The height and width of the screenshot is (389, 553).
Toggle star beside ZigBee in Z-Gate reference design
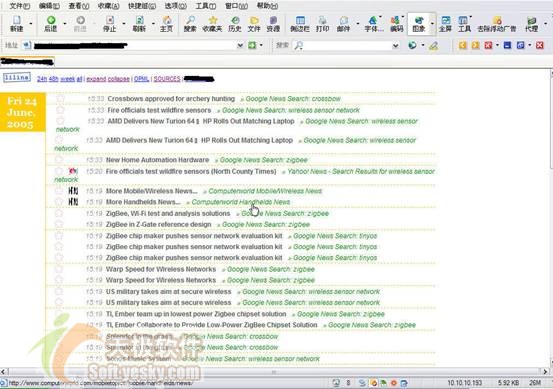pyautogui.click(x=59, y=224)
